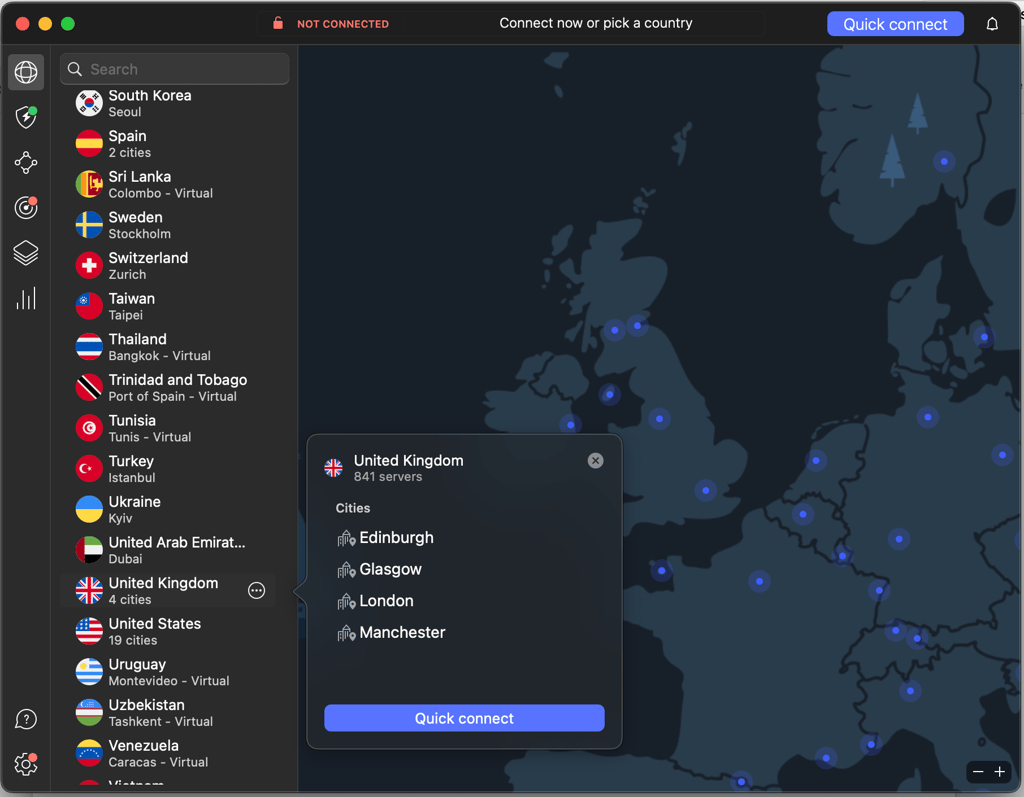Click the Sweden flag icon

click(89, 225)
